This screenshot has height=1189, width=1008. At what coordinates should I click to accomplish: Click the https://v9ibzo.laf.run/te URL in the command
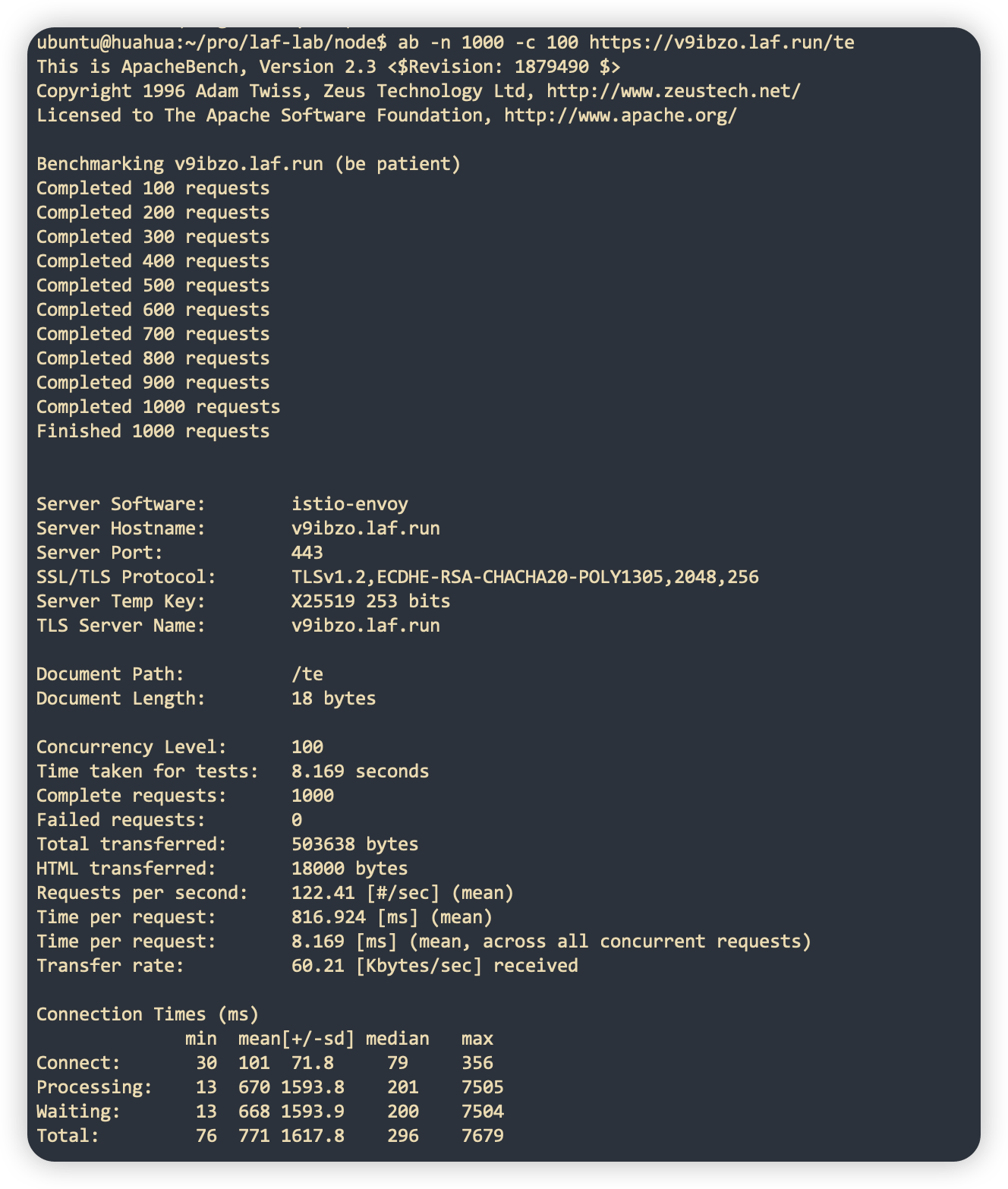(x=721, y=43)
